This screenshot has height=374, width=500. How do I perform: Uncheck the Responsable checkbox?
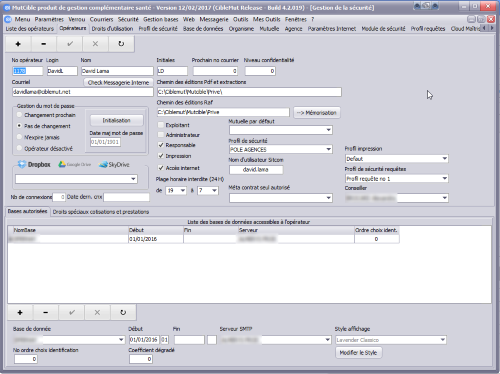[x=161, y=145]
